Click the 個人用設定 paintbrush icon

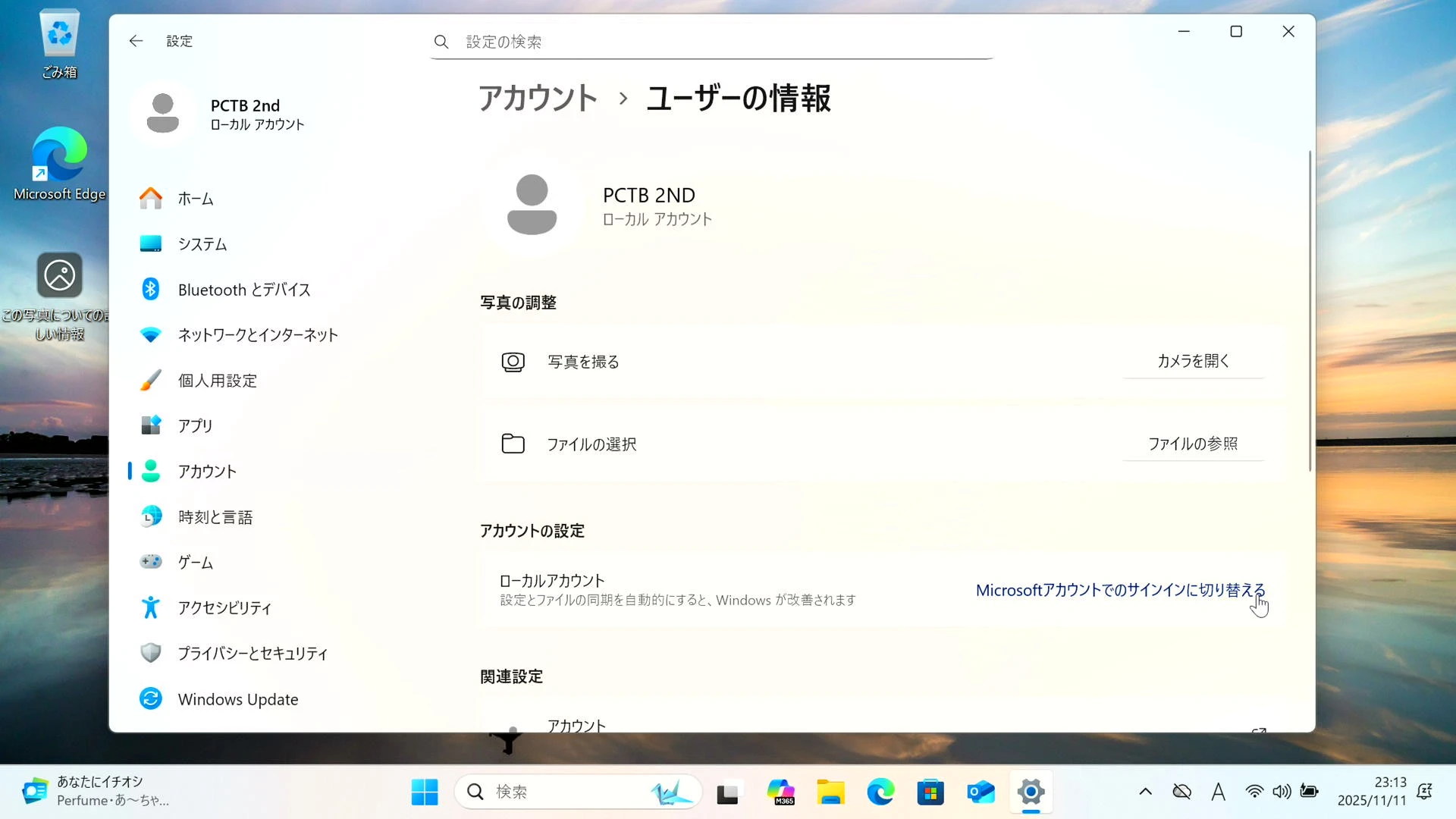pyautogui.click(x=150, y=380)
